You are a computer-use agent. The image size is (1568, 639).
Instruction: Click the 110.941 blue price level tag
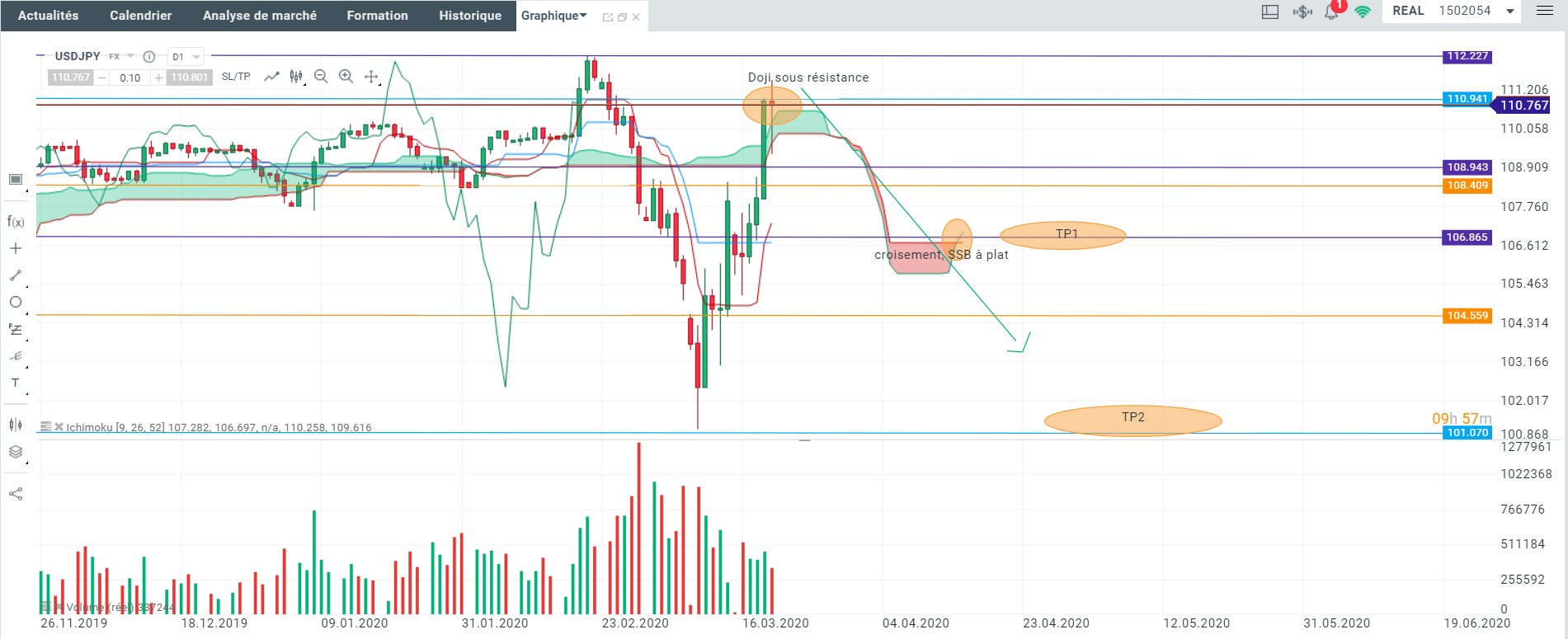[1467, 99]
